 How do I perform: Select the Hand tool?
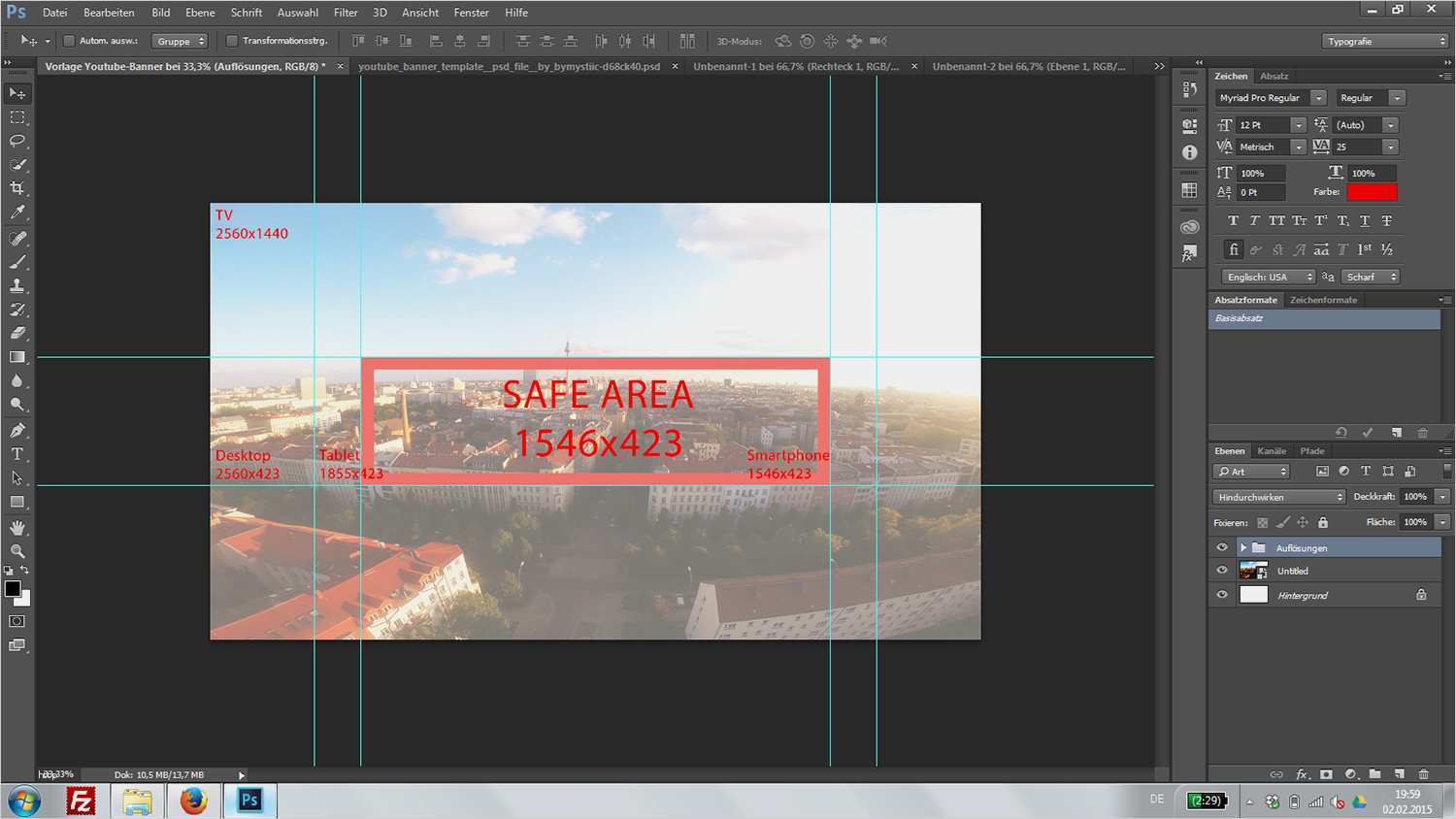17,527
